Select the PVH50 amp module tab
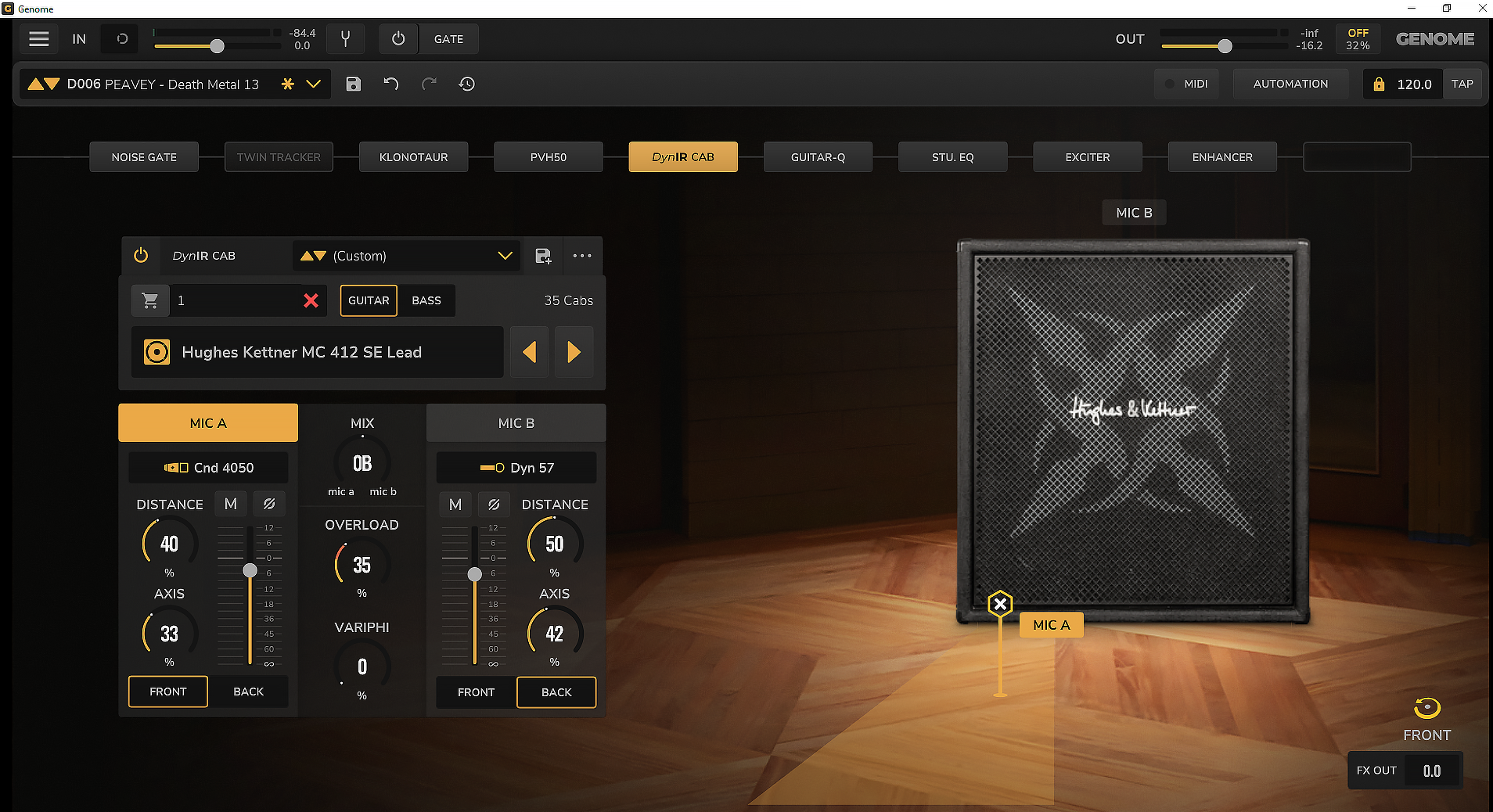 (549, 157)
